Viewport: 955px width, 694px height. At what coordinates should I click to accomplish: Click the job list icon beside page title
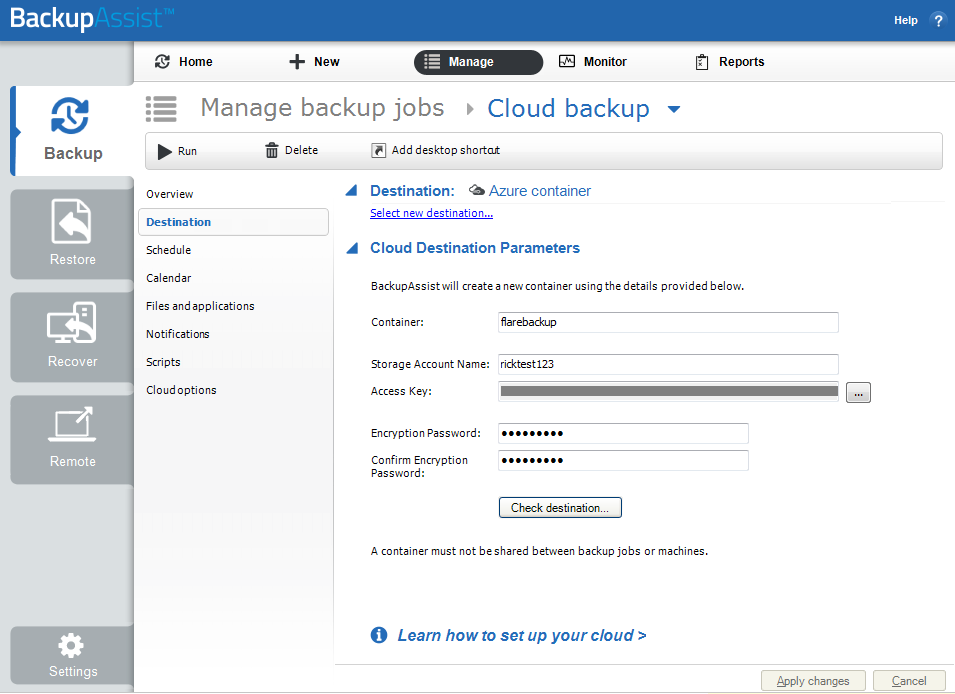pyautogui.click(x=161, y=109)
